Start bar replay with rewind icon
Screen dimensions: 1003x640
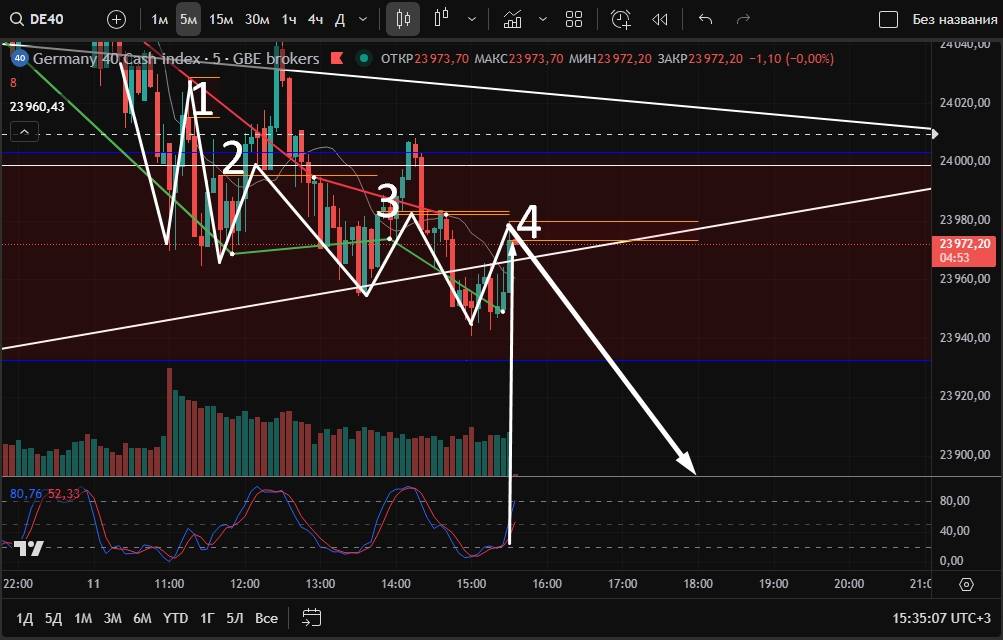pyautogui.click(x=660, y=19)
